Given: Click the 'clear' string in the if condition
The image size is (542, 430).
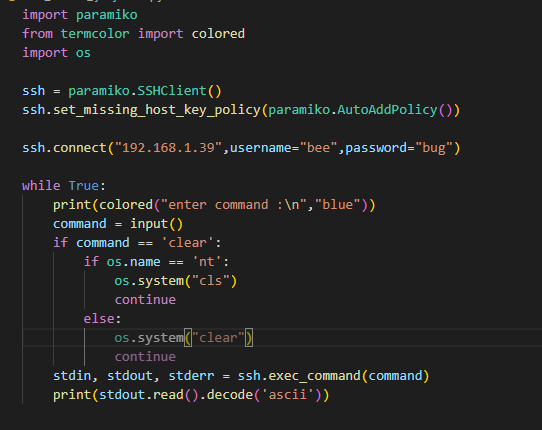Looking at the screenshot, I should pos(187,243).
